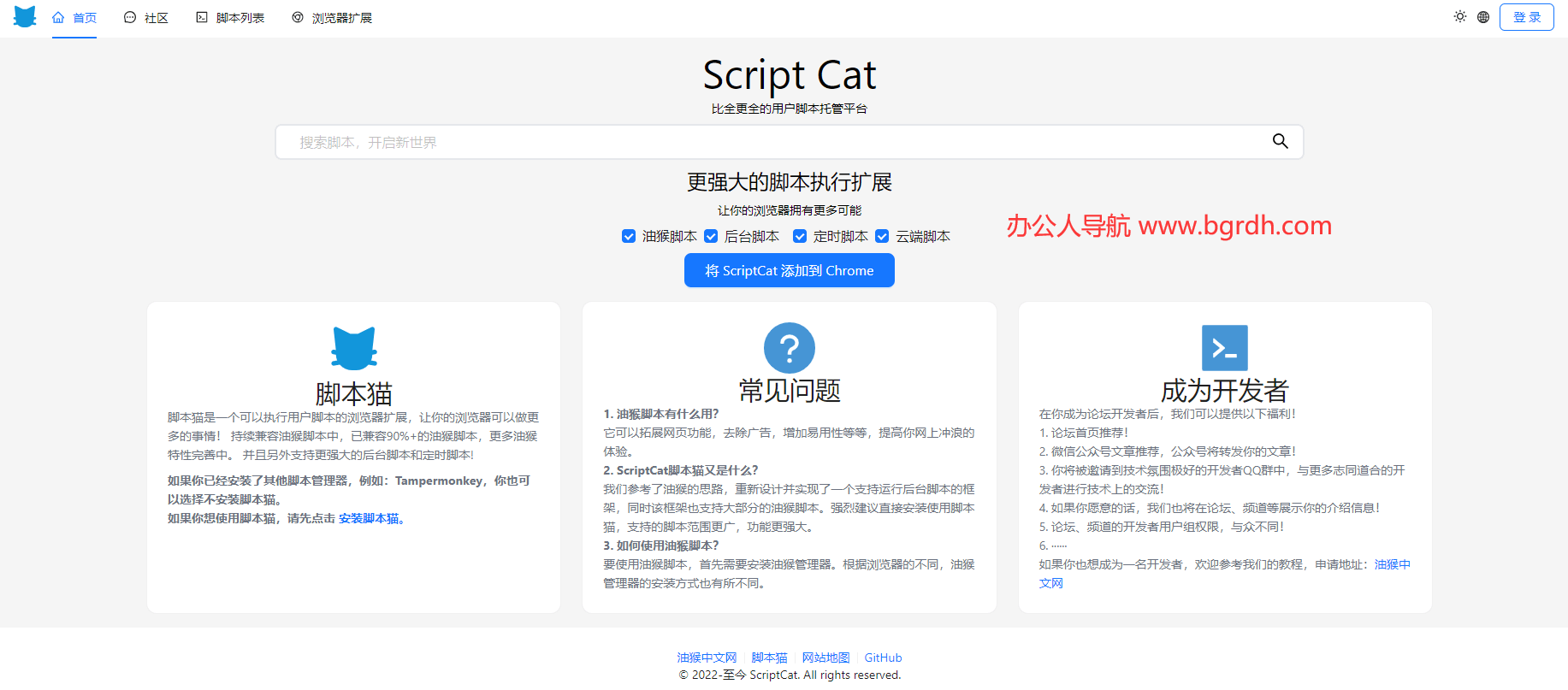1568x690 pixels.
Task: Open the footer GitHub link
Action: click(x=884, y=658)
